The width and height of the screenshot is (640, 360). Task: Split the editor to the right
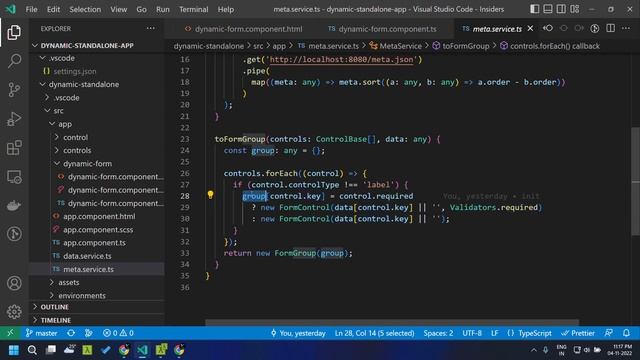click(611, 29)
